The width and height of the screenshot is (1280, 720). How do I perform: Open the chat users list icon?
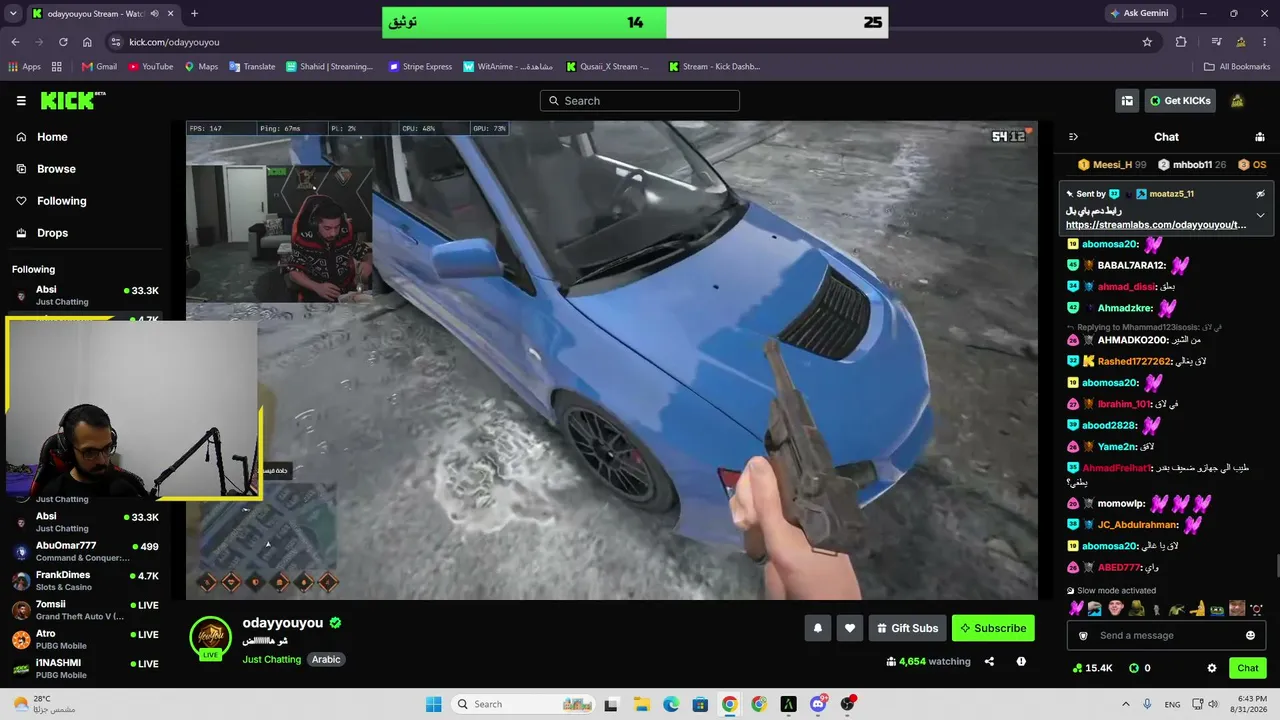tap(1260, 137)
